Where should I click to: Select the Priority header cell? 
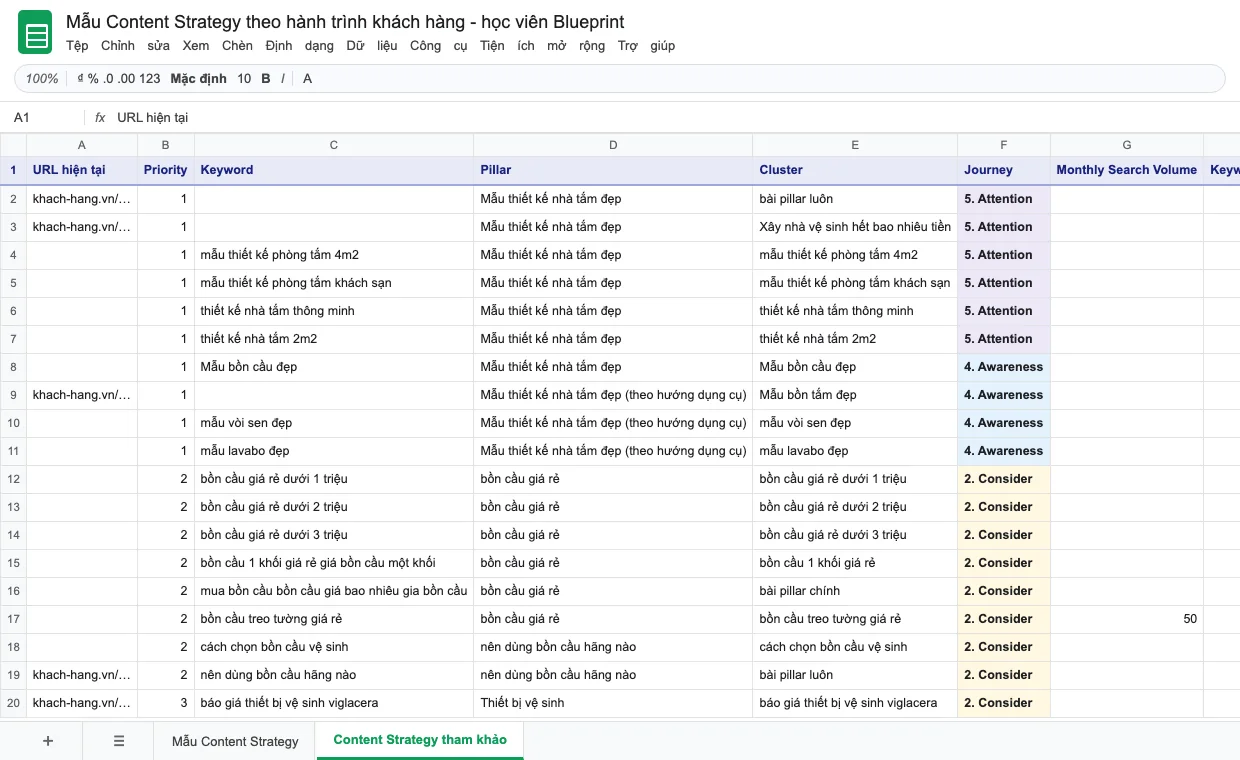pyautogui.click(x=166, y=170)
